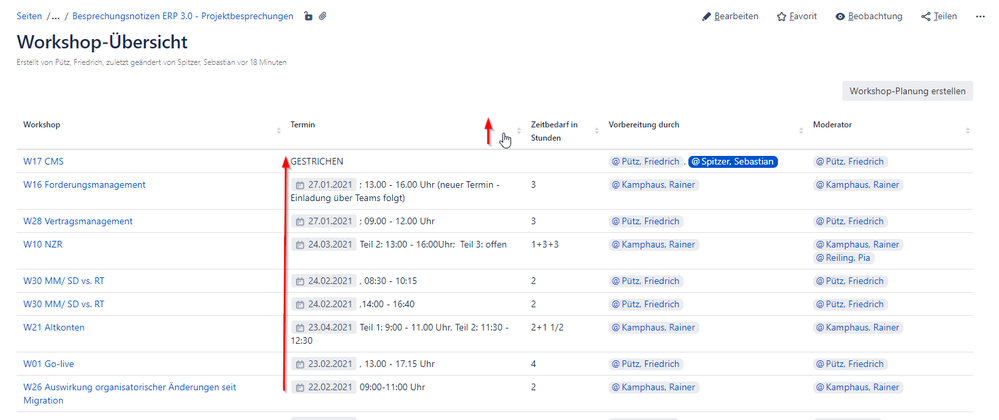Sort by Zeitbedarf in Stunden column

tap(597, 131)
